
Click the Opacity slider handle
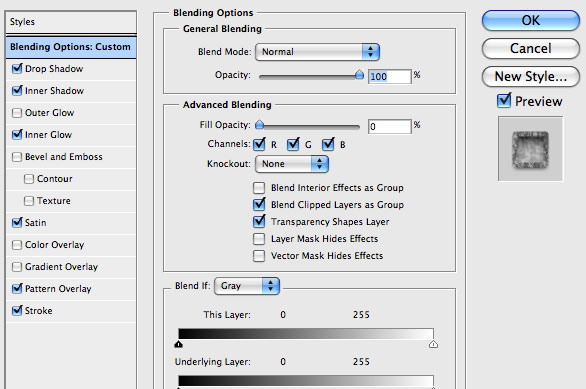pos(359,75)
